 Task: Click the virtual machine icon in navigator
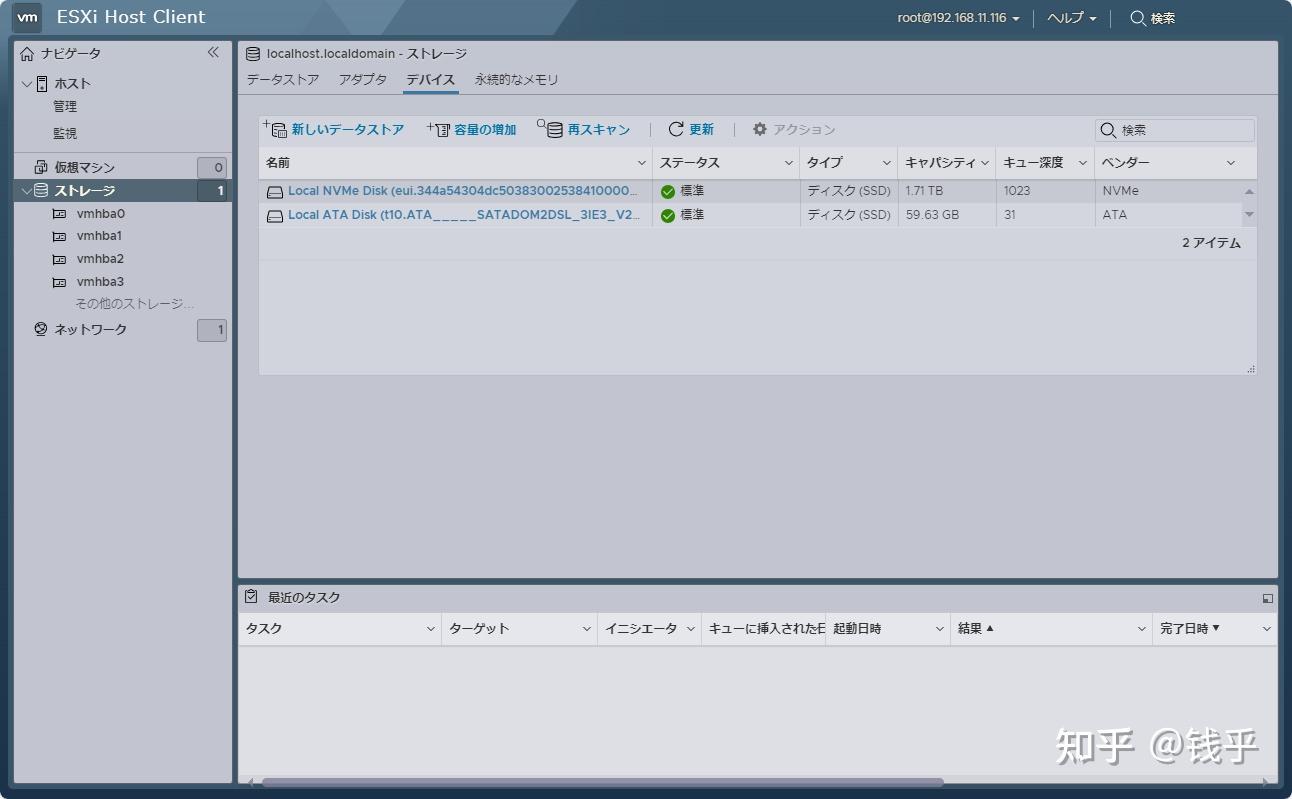click(x=41, y=167)
